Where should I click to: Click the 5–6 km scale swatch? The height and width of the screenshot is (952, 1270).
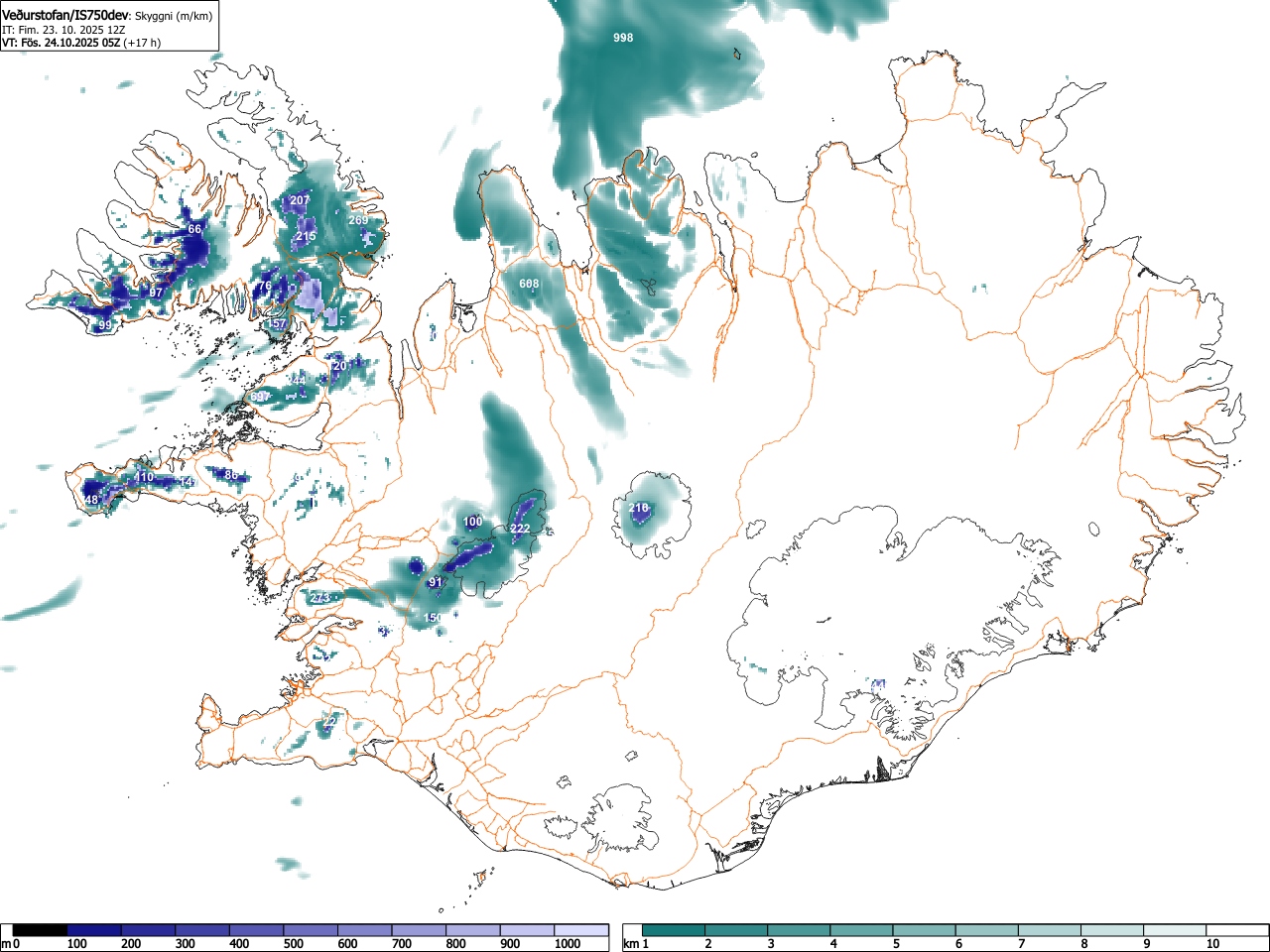pyautogui.click(x=924, y=930)
